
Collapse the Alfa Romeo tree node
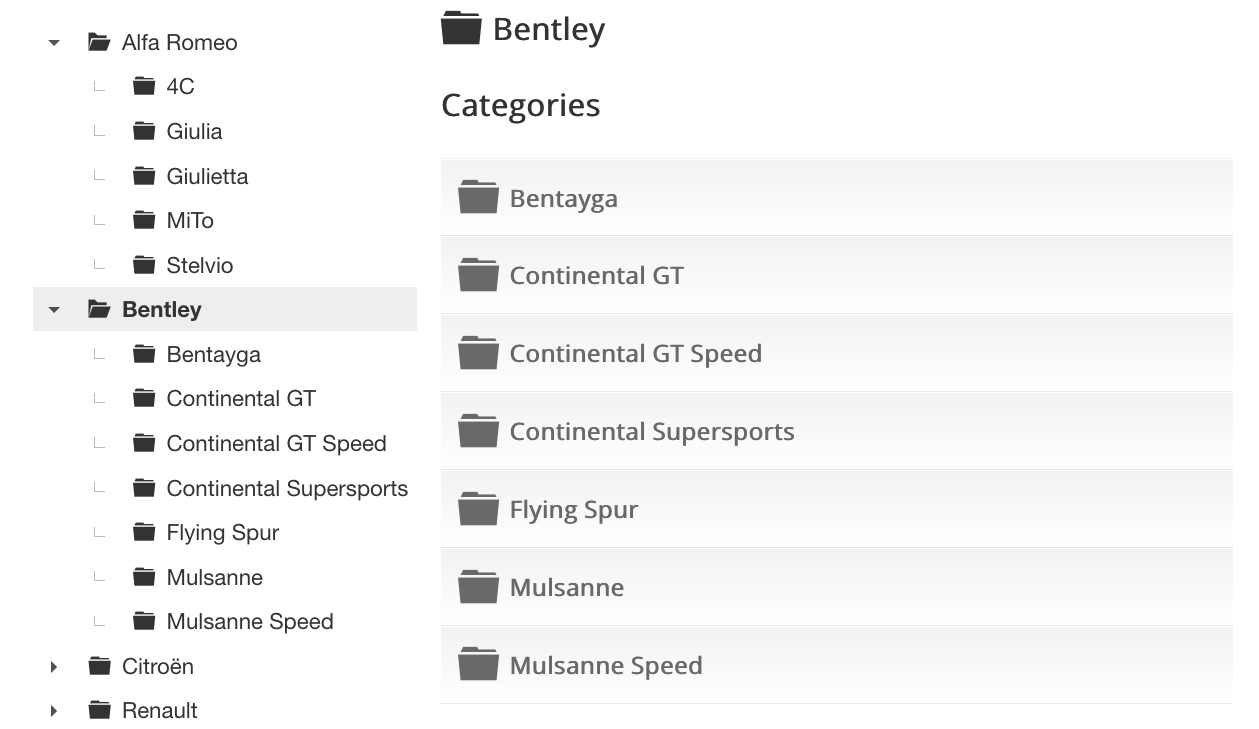click(x=54, y=43)
